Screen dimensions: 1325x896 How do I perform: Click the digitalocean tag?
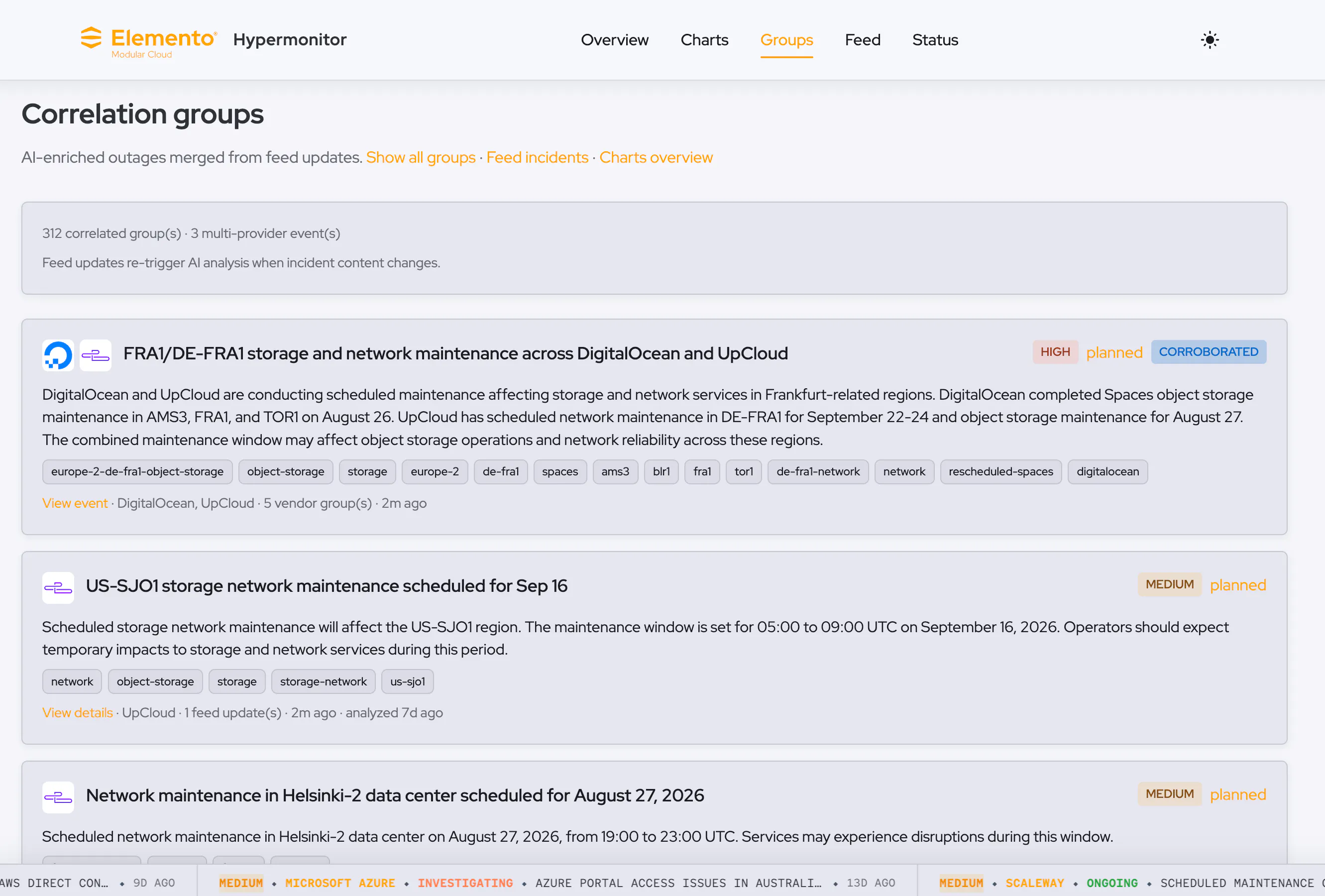click(x=1107, y=472)
